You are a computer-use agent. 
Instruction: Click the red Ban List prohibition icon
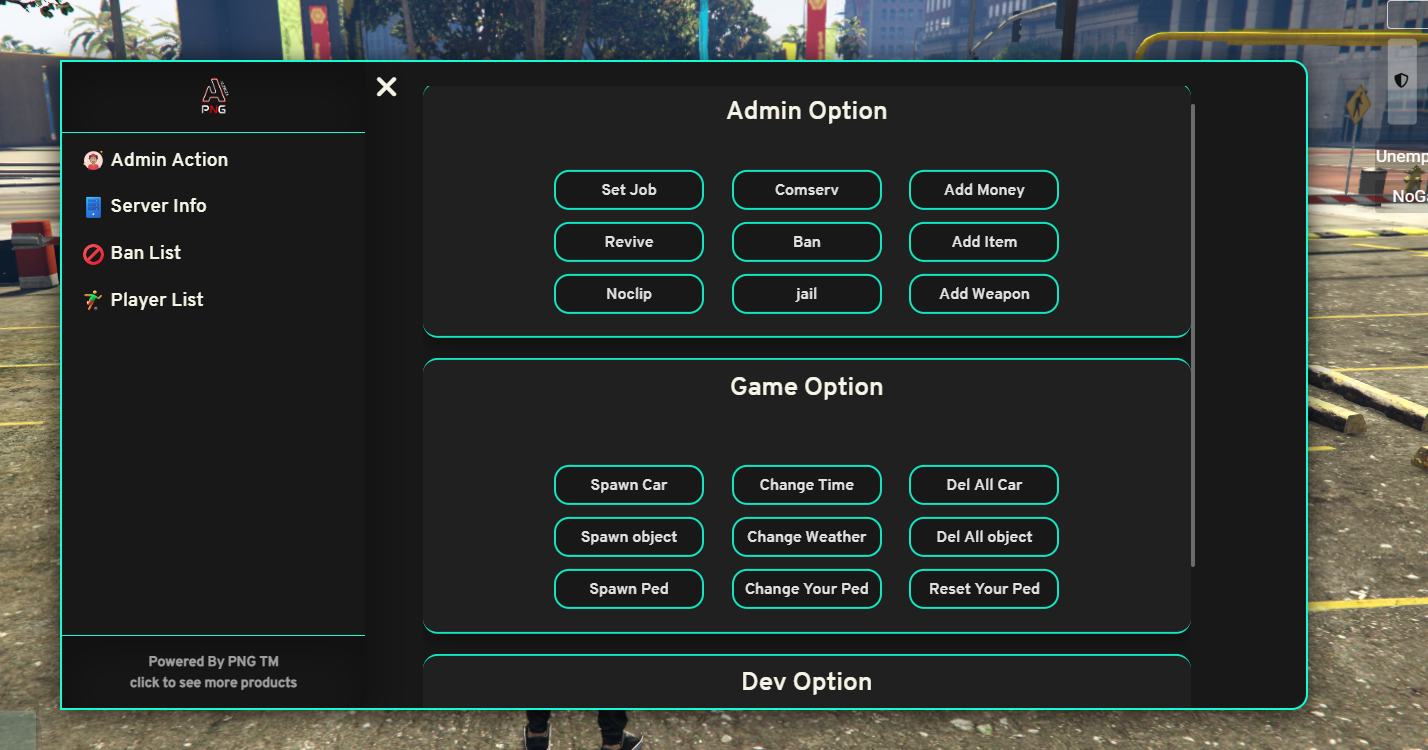tap(93, 254)
